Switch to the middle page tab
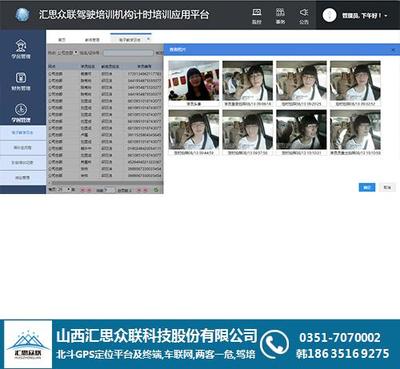 point(91,40)
